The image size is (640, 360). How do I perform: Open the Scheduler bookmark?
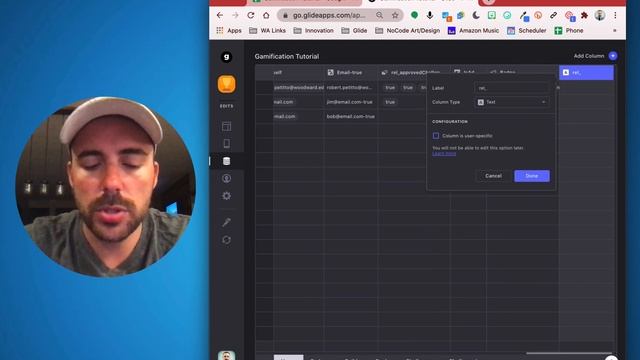527,31
